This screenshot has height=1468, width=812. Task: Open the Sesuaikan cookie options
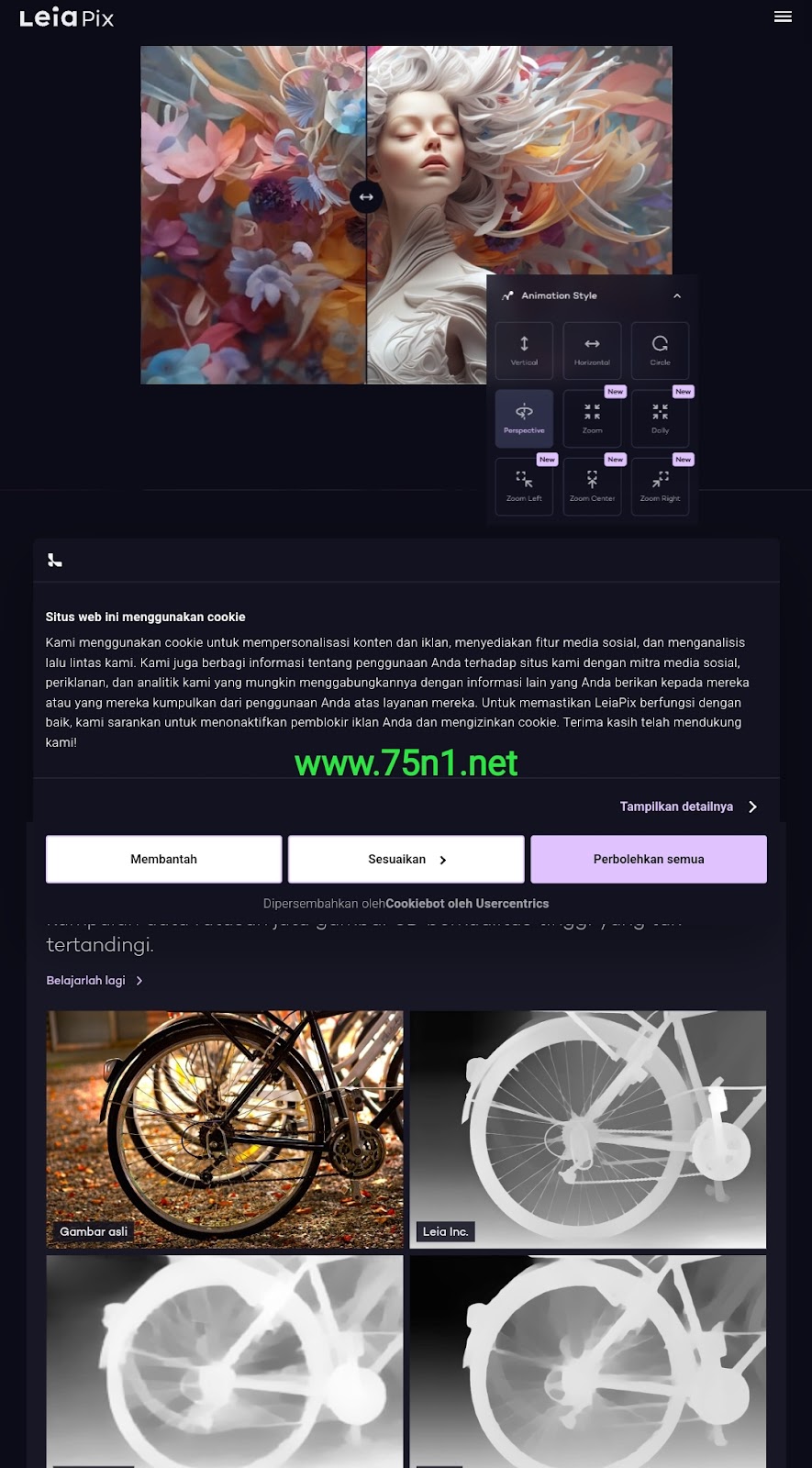[406, 859]
